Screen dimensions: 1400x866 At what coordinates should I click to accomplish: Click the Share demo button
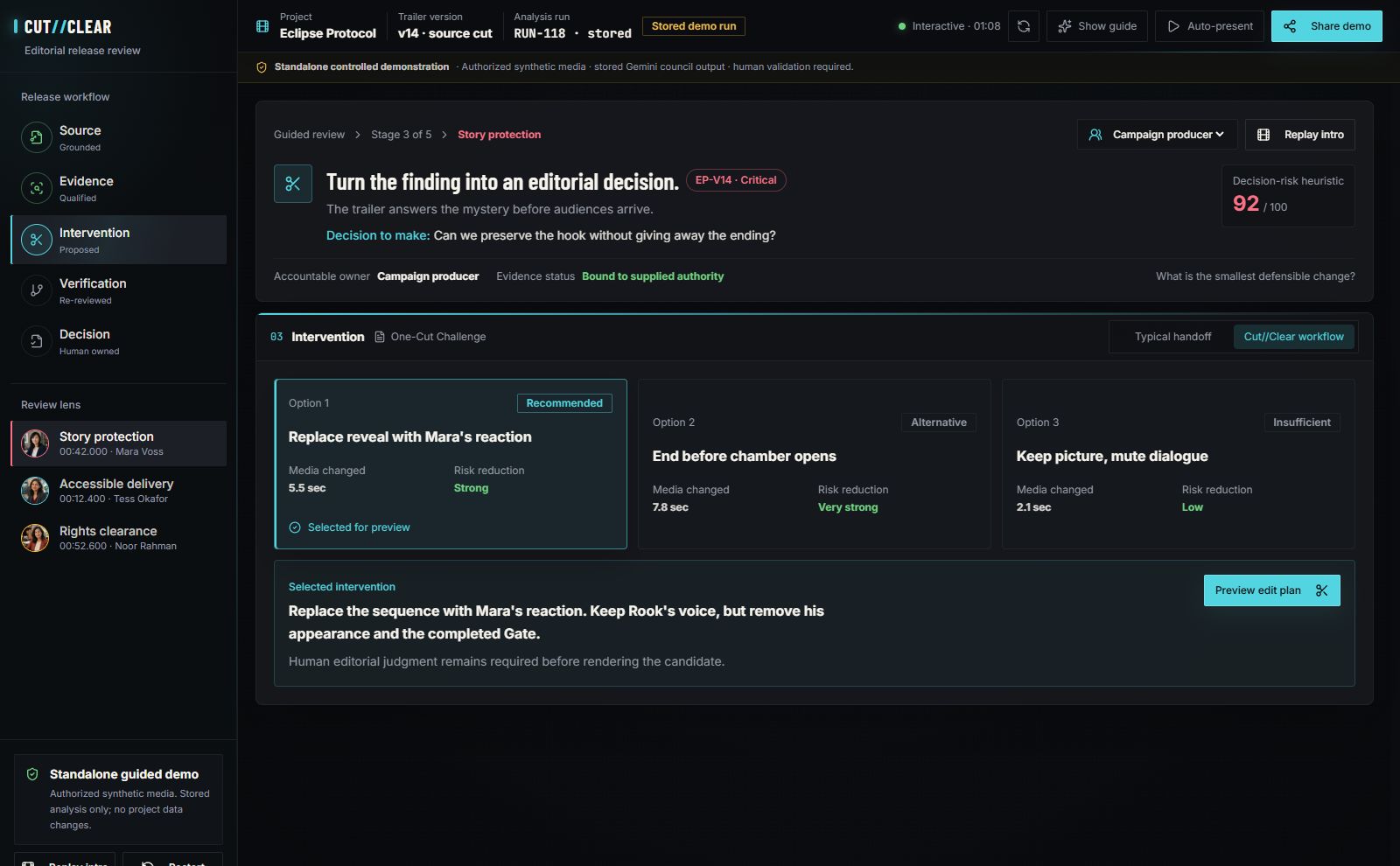tap(1326, 26)
